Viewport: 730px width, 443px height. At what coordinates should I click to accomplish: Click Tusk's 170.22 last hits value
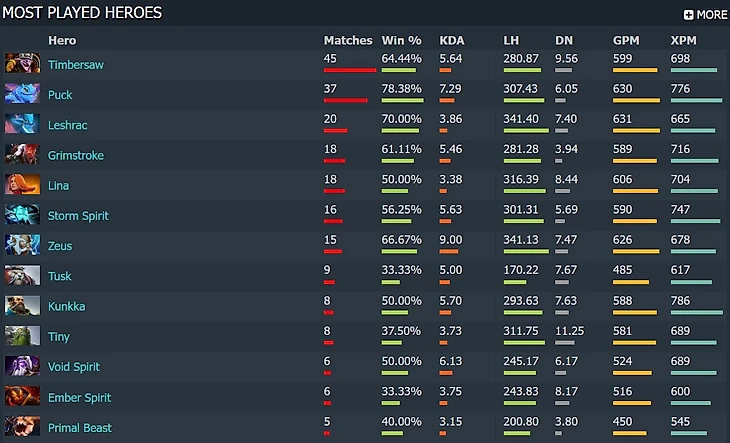[x=521, y=270]
